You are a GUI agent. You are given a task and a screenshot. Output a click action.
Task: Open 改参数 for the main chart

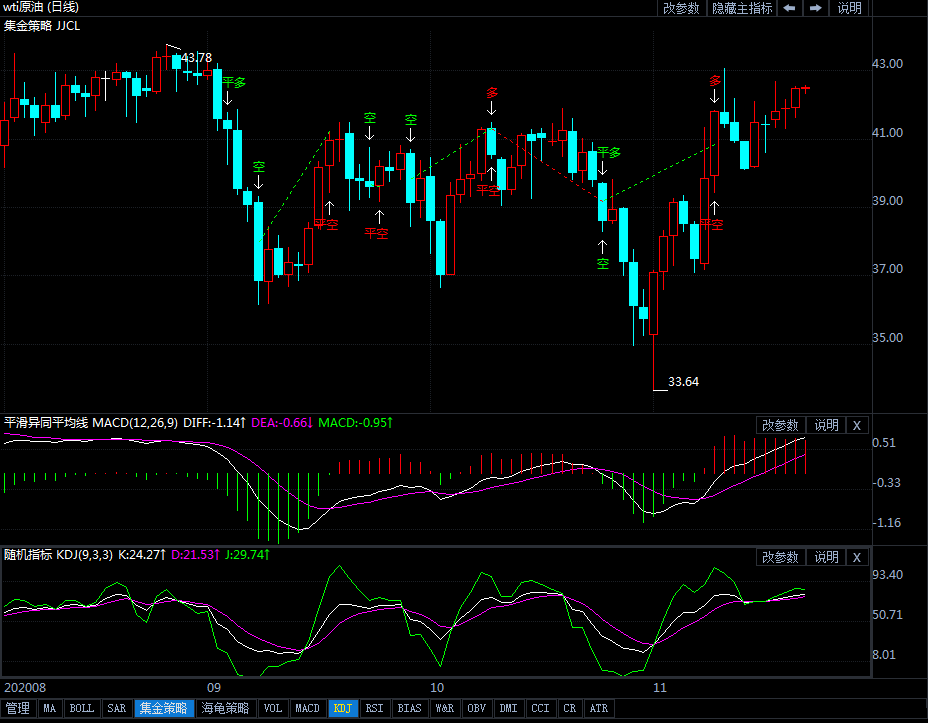click(681, 8)
